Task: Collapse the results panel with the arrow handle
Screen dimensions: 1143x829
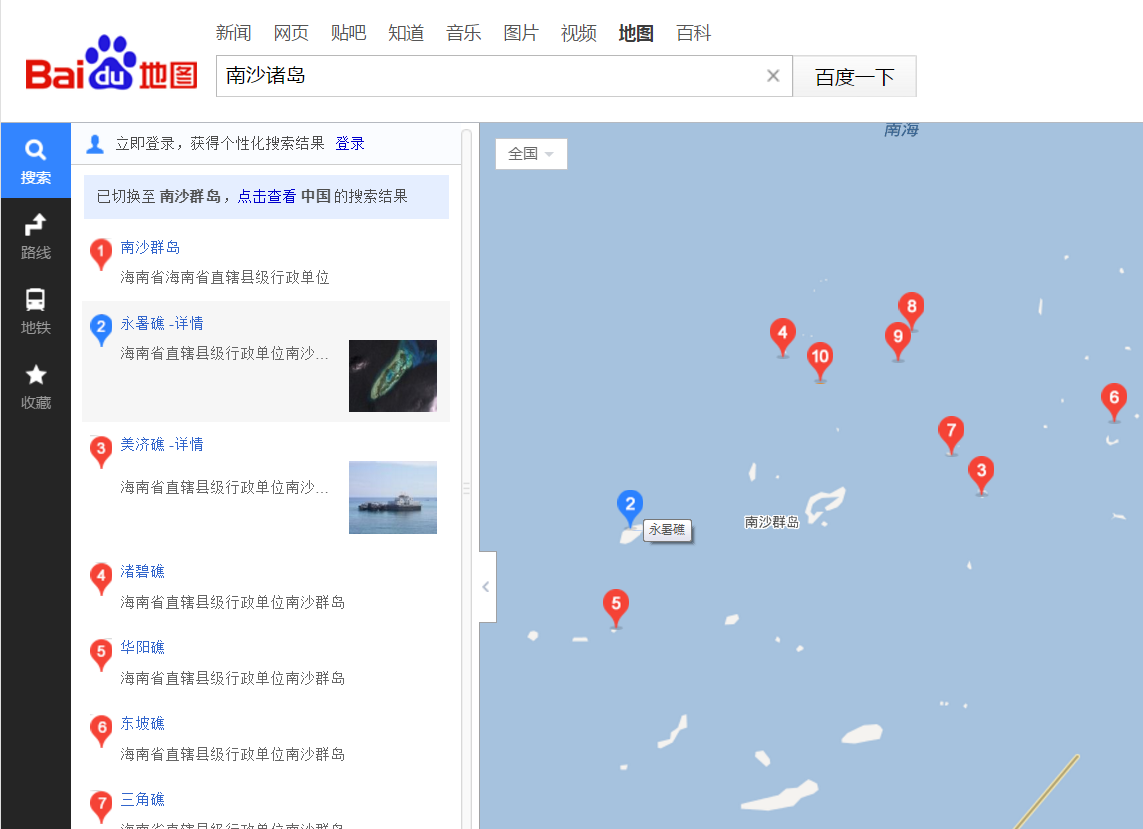Action: point(487,587)
